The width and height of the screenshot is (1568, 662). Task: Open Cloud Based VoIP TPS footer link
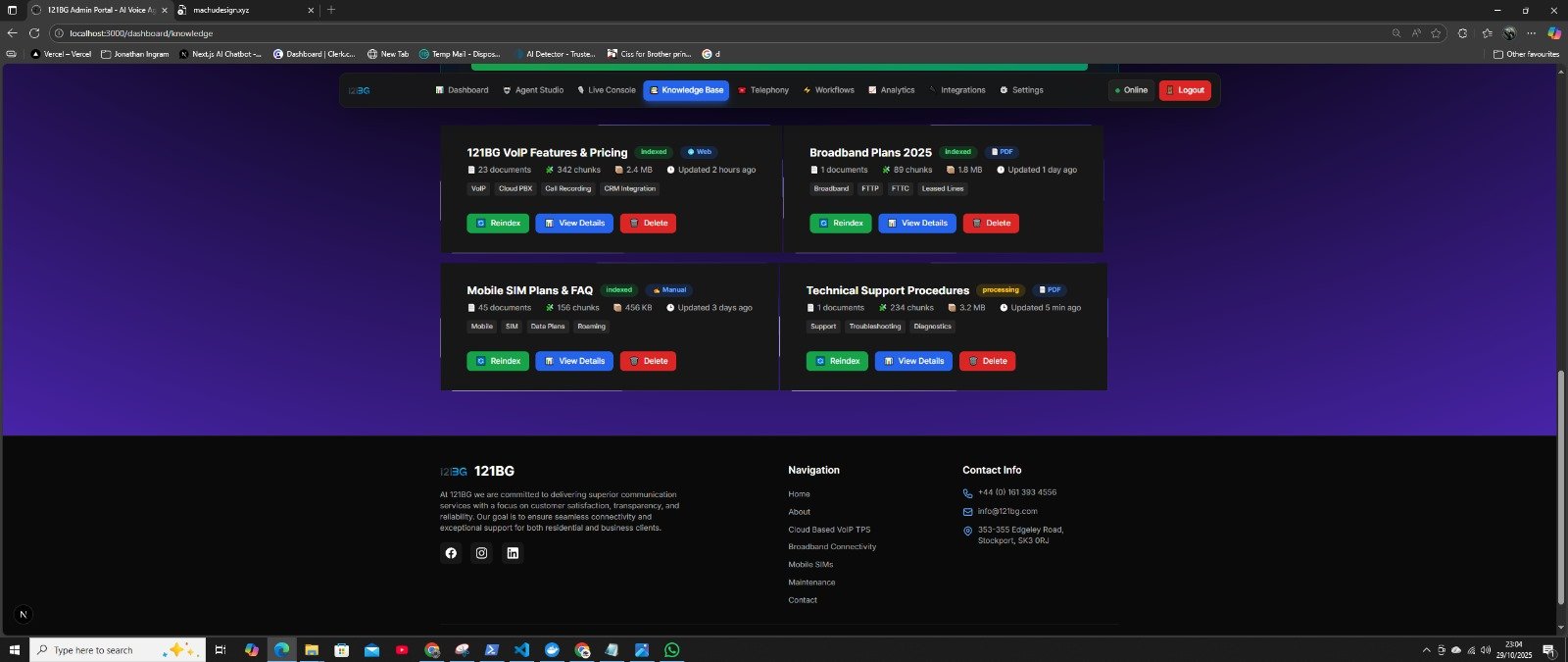(x=829, y=530)
